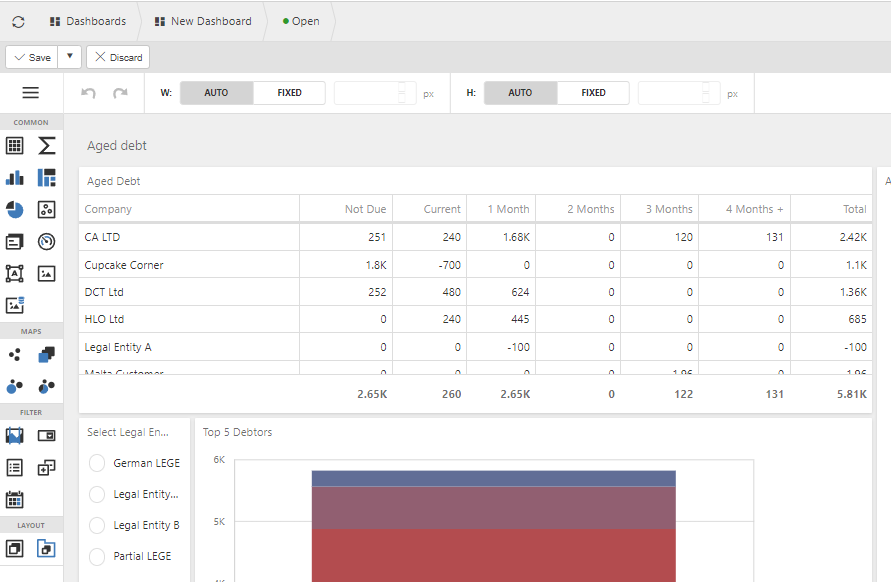
Task: Add a Treemap item from the toolbox
Action: pos(47,178)
